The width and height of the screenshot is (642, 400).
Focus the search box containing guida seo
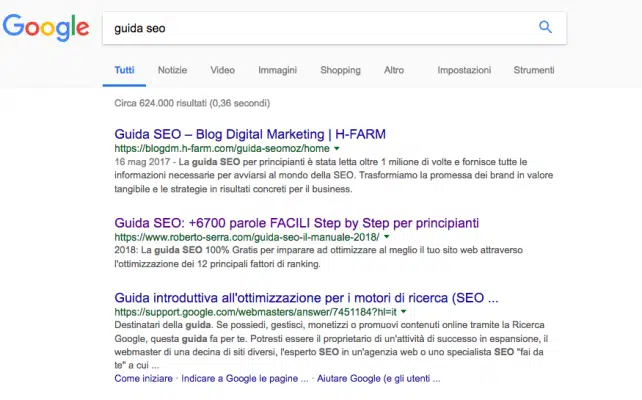[x=335, y=28]
